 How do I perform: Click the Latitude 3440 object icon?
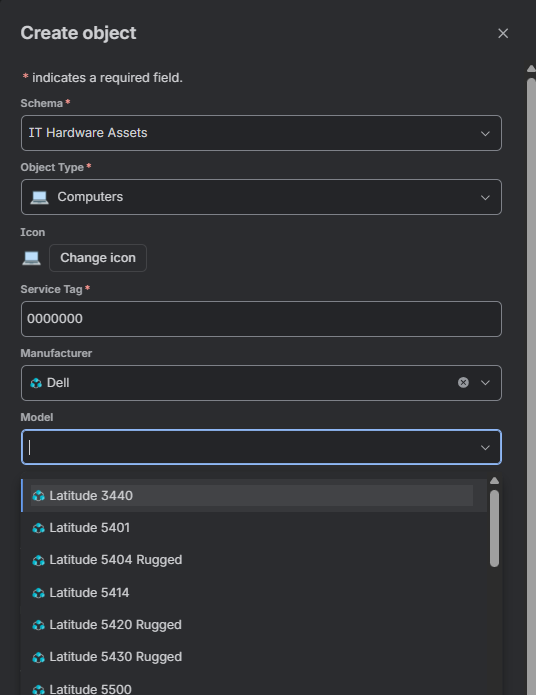click(39, 496)
